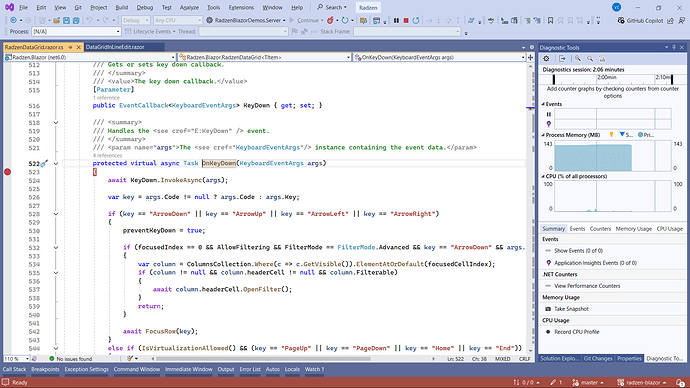Start Record CPU Profile
Viewport: 690px width, 388px height.
(x=577, y=332)
